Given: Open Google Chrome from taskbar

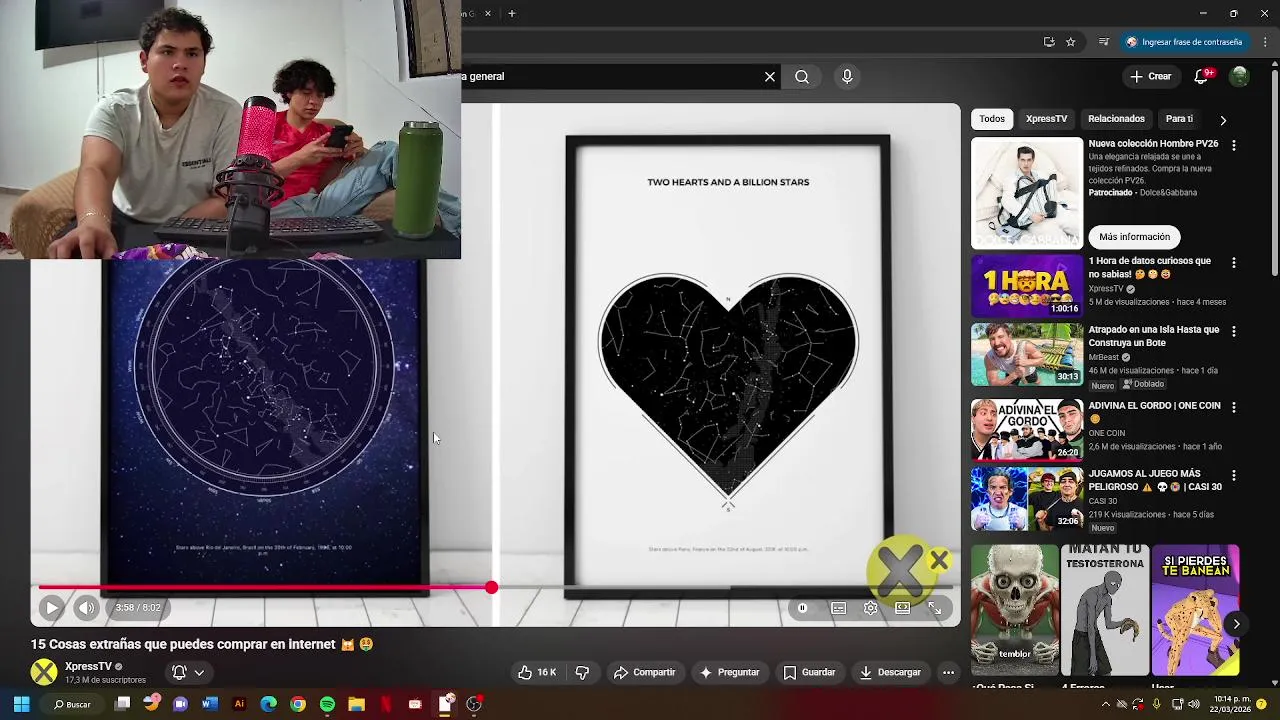Looking at the screenshot, I should pyautogui.click(x=298, y=704).
